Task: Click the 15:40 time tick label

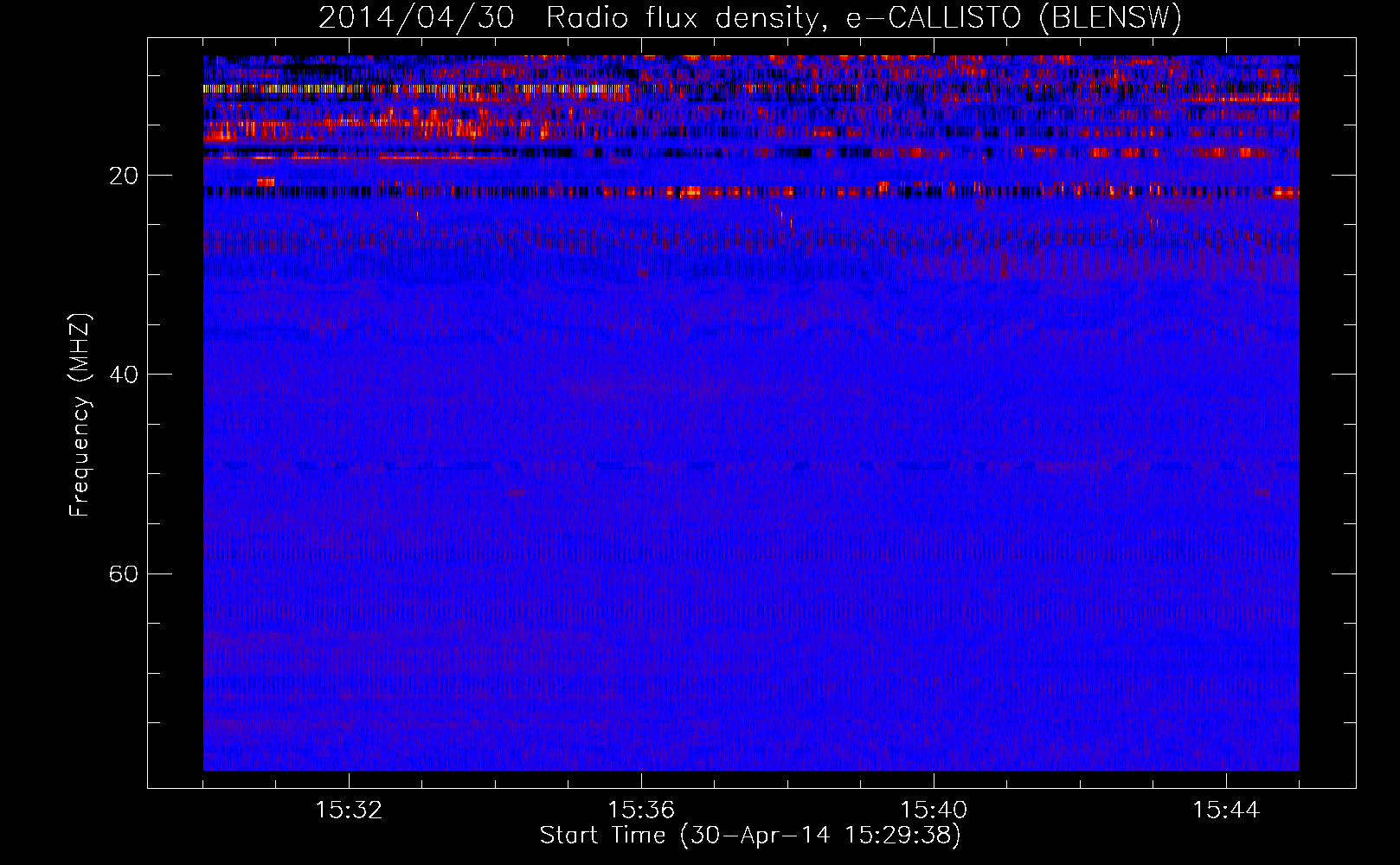Action: coord(934,811)
